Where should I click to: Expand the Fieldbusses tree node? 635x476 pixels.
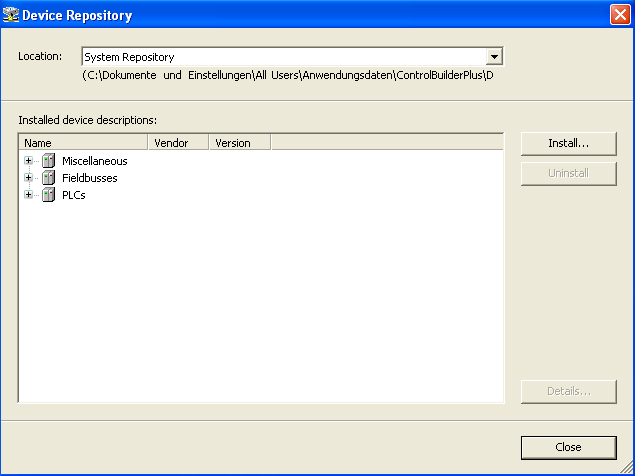pos(29,178)
